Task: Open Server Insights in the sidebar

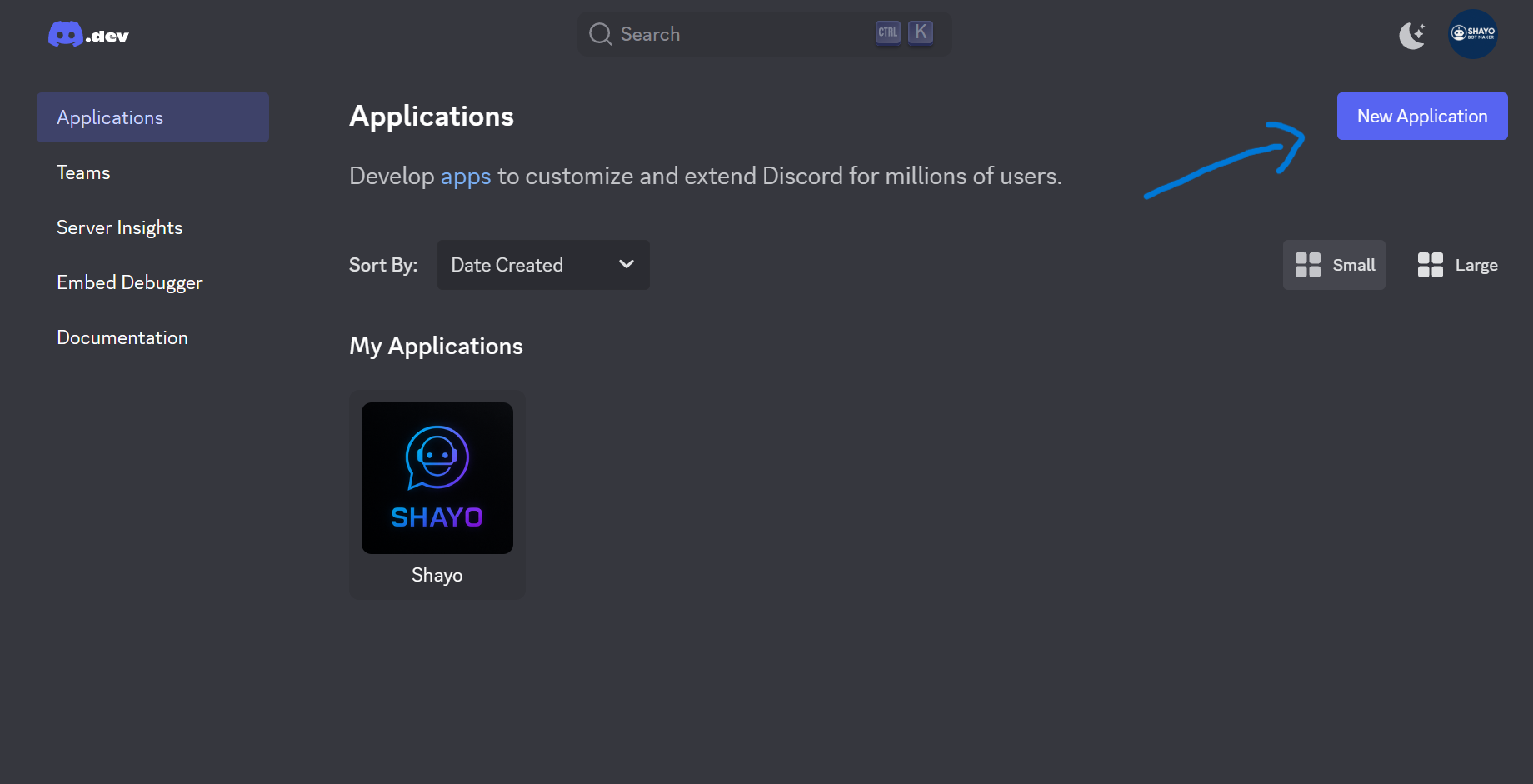Action: click(119, 227)
